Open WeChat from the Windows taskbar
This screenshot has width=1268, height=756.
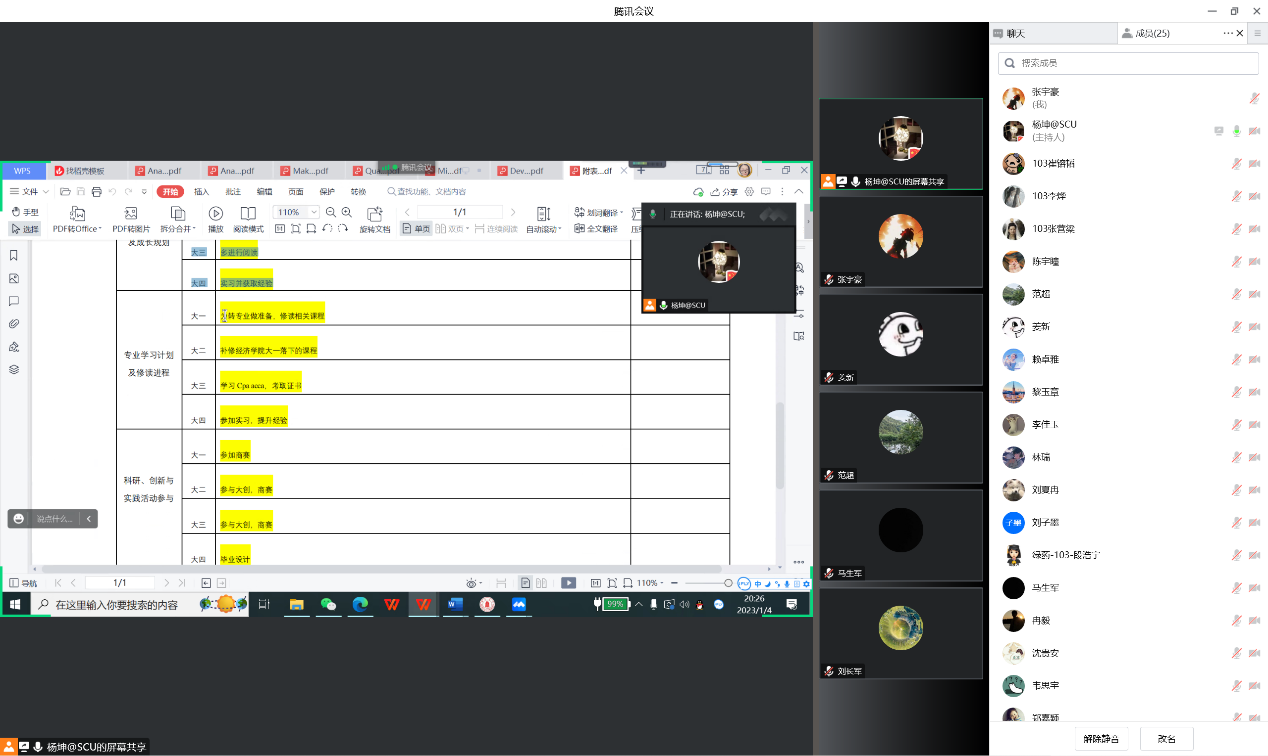pyautogui.click(x=327, y=604)
